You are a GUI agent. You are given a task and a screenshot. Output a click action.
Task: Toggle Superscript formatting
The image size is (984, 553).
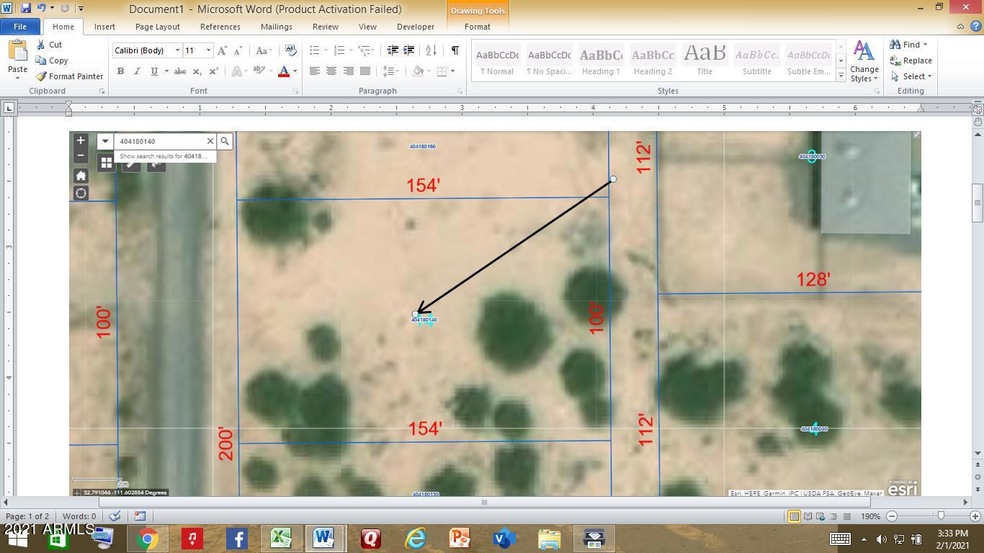pos(214,71)
